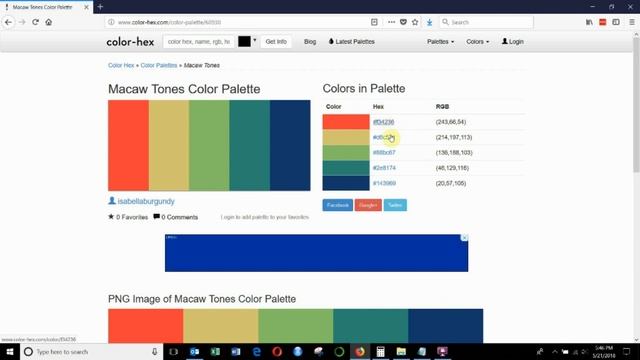This screenshot has height=360, width=640.
Task: Open the color picker dropdown beside search box
Action: click(255, 40)
